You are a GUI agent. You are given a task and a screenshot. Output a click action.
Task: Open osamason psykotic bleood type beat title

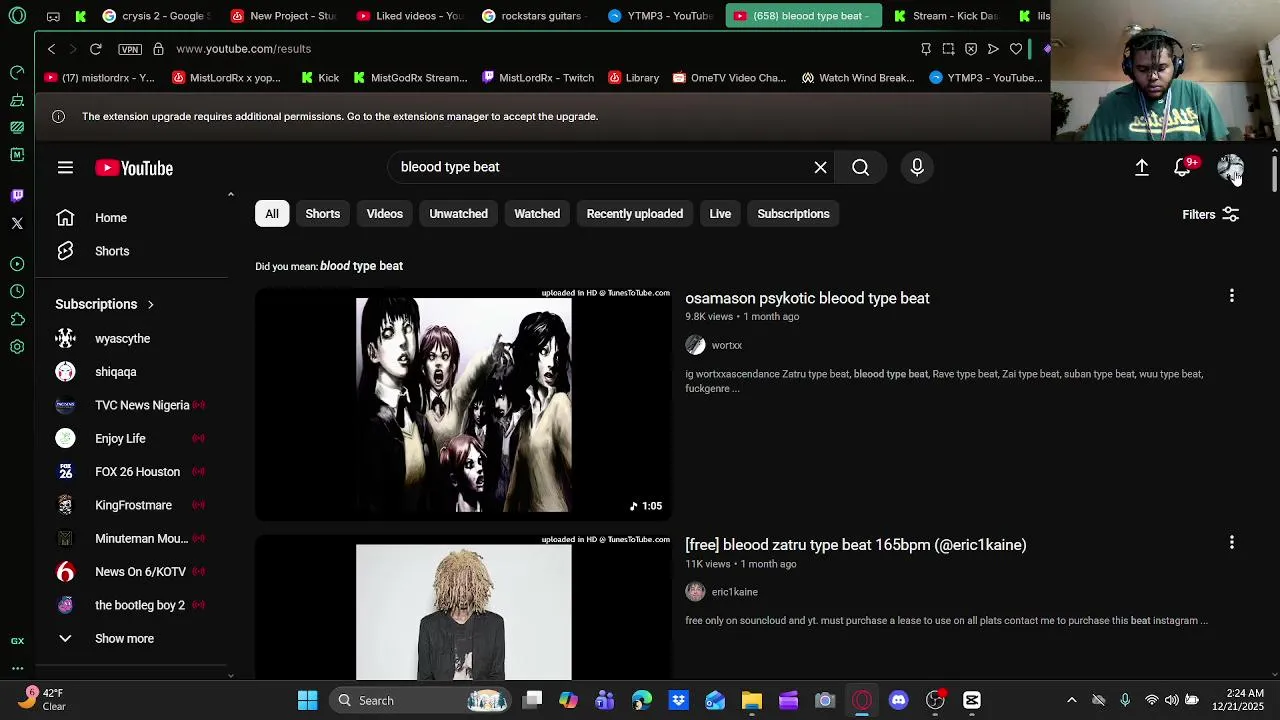coord(807,298)
